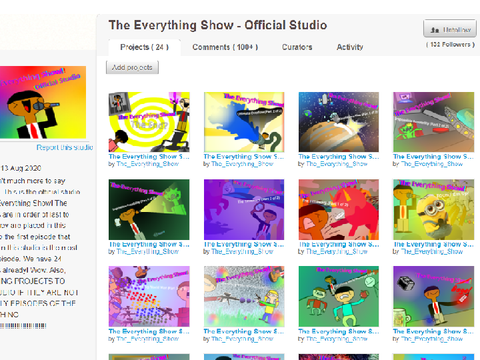
Task: Open the Curators tab
Action: coord(297,47)
